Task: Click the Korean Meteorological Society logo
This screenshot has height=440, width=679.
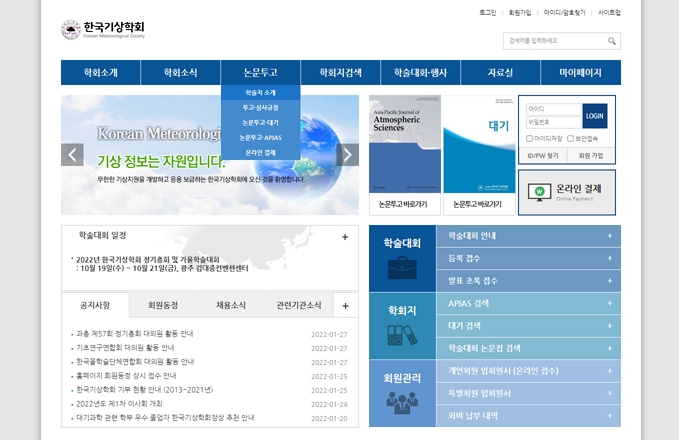Action: pos(103,29)
